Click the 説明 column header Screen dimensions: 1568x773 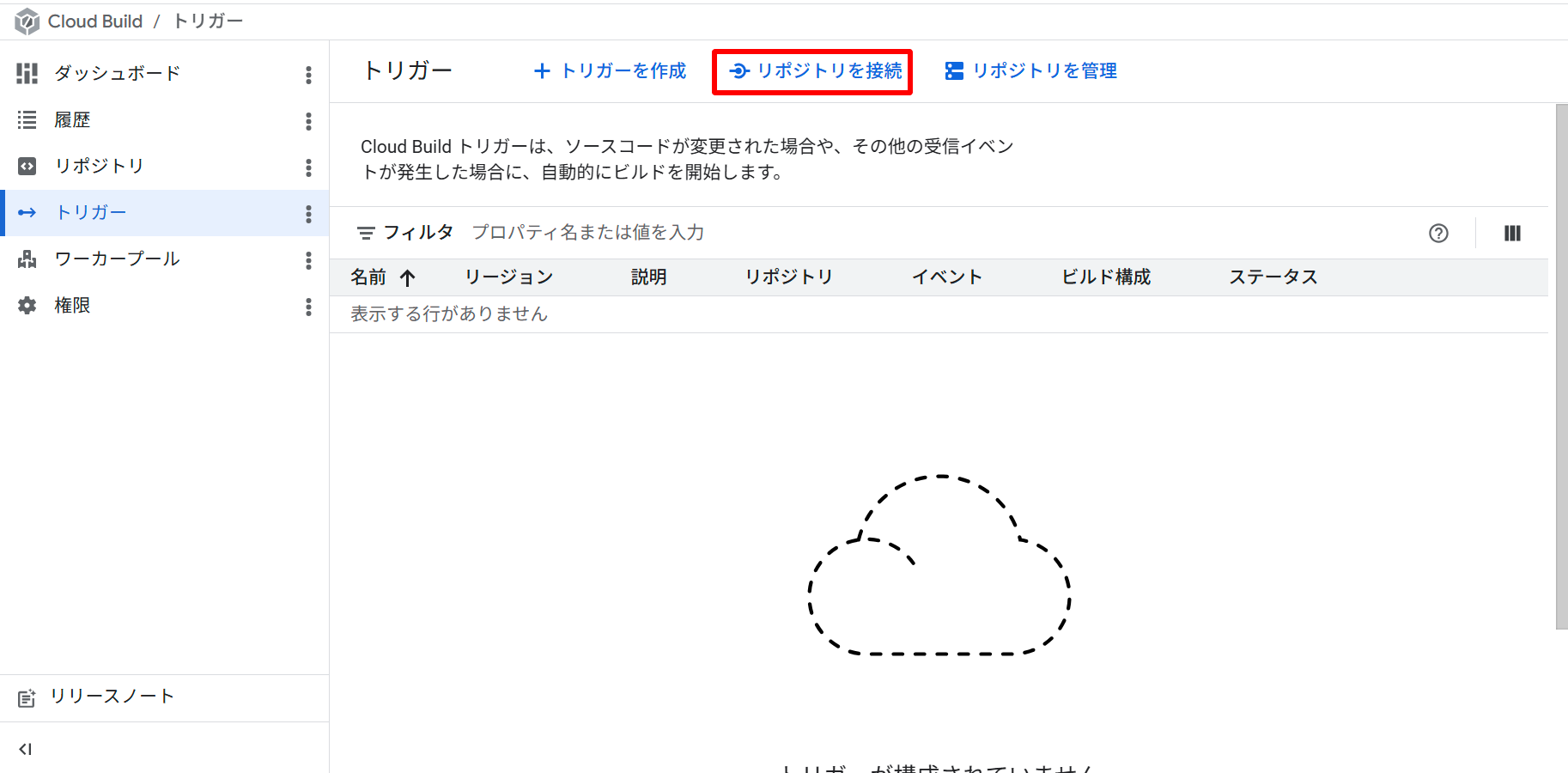pos(649,277)
